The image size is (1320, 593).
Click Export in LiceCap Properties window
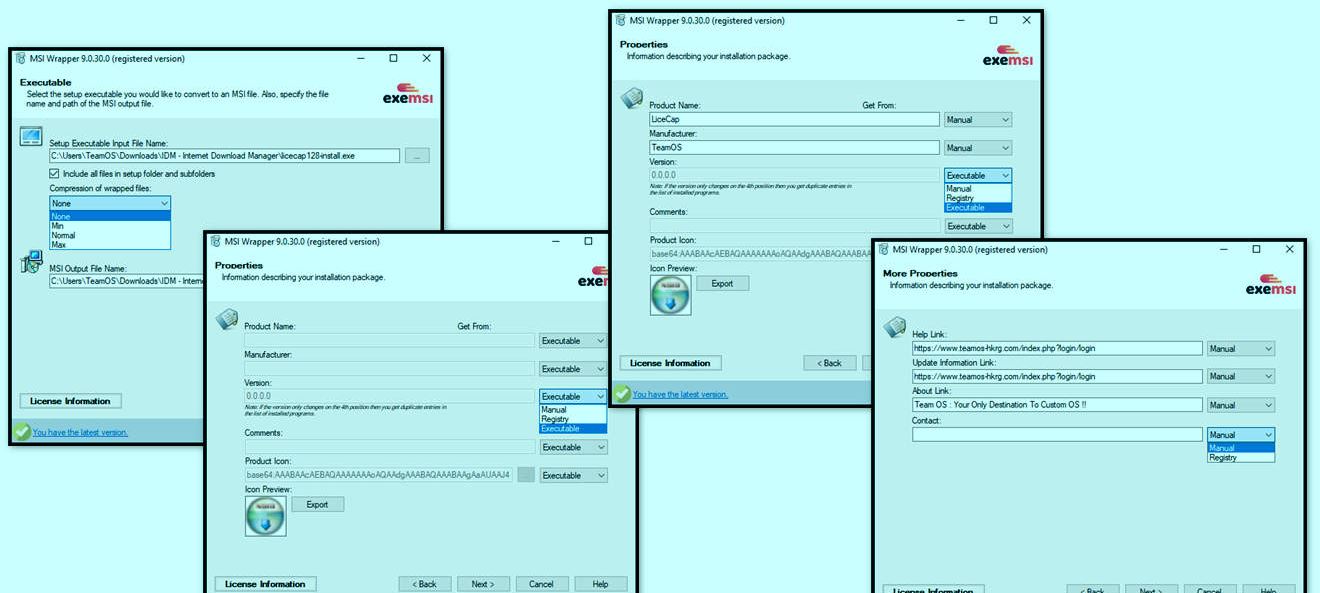click(722, 283)
